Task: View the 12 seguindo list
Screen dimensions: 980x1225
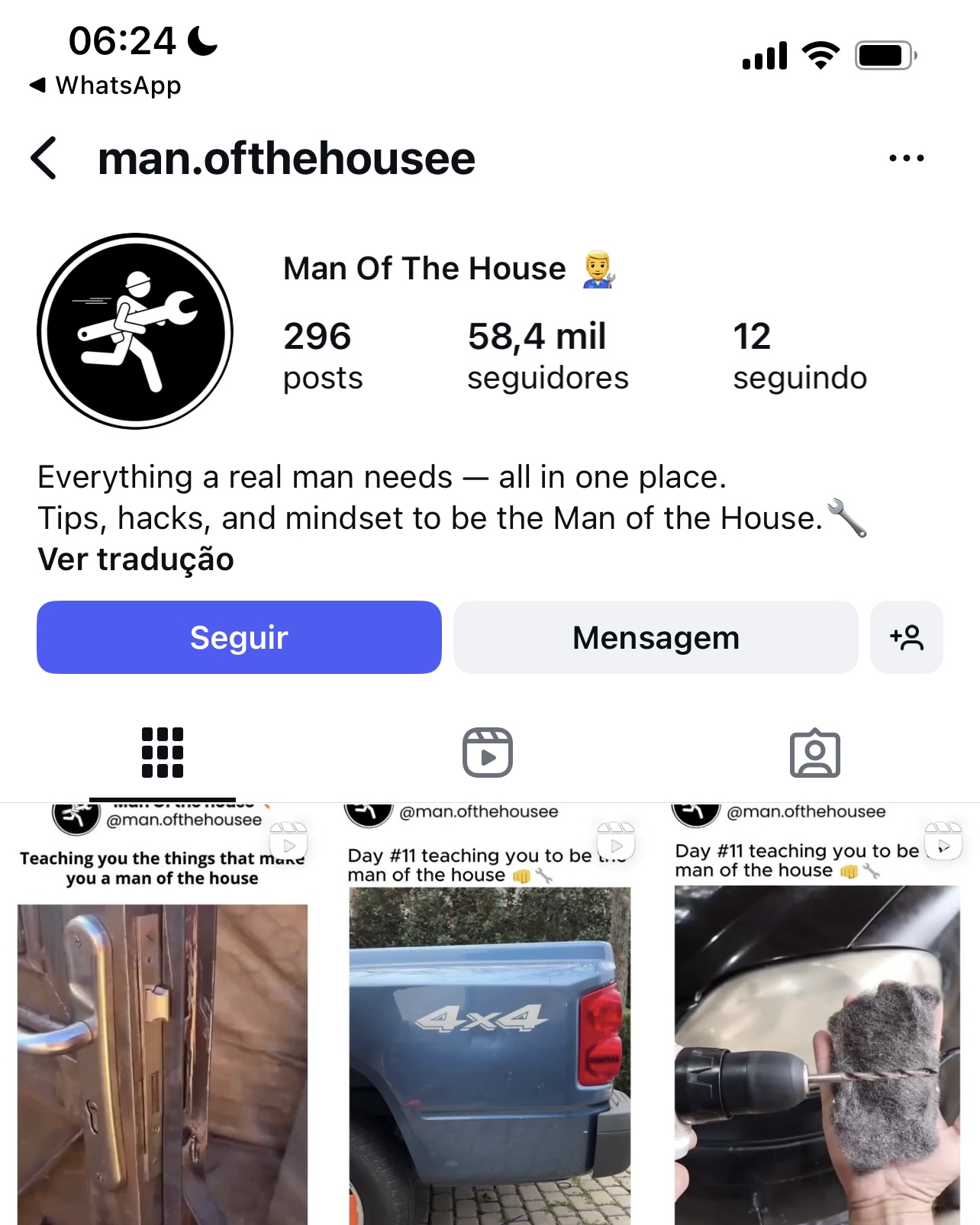Action: 799,356
